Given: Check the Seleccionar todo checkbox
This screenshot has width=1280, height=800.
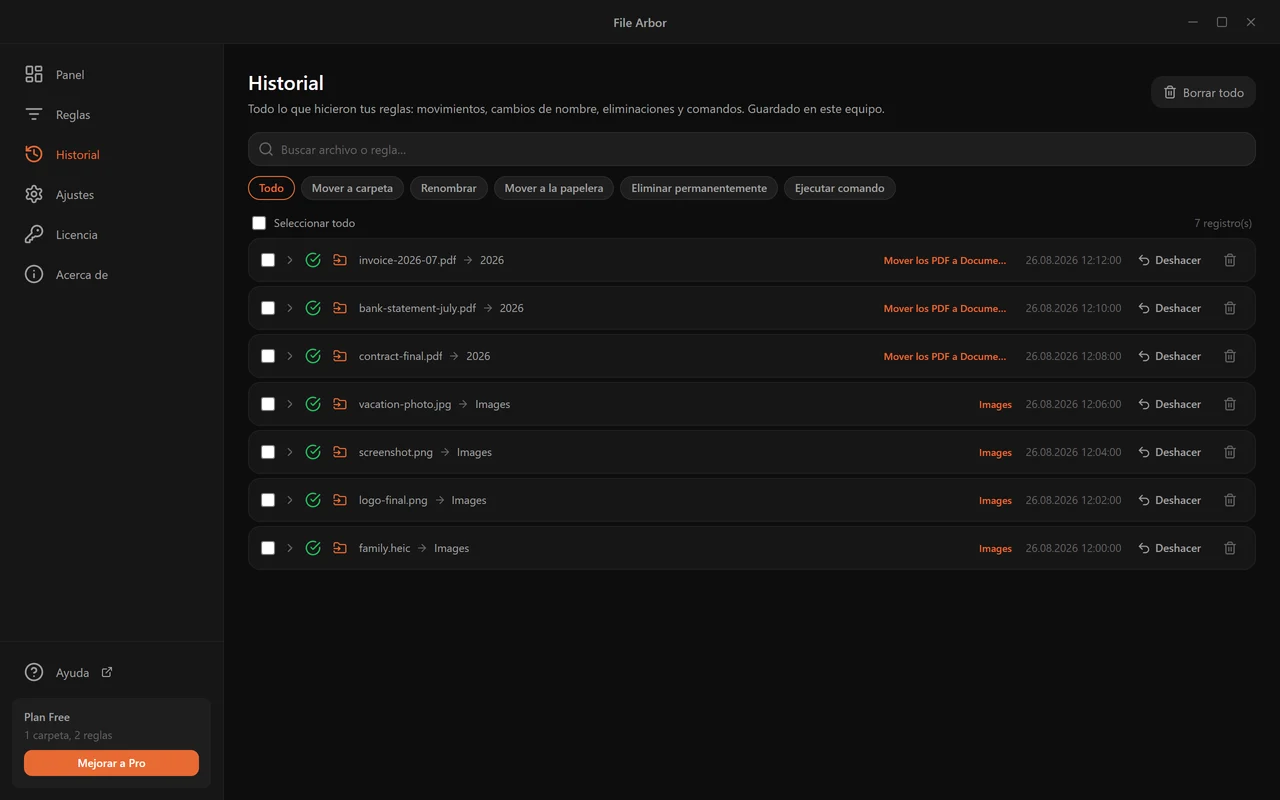Looking at the screenshot, I should coord(259,223).
